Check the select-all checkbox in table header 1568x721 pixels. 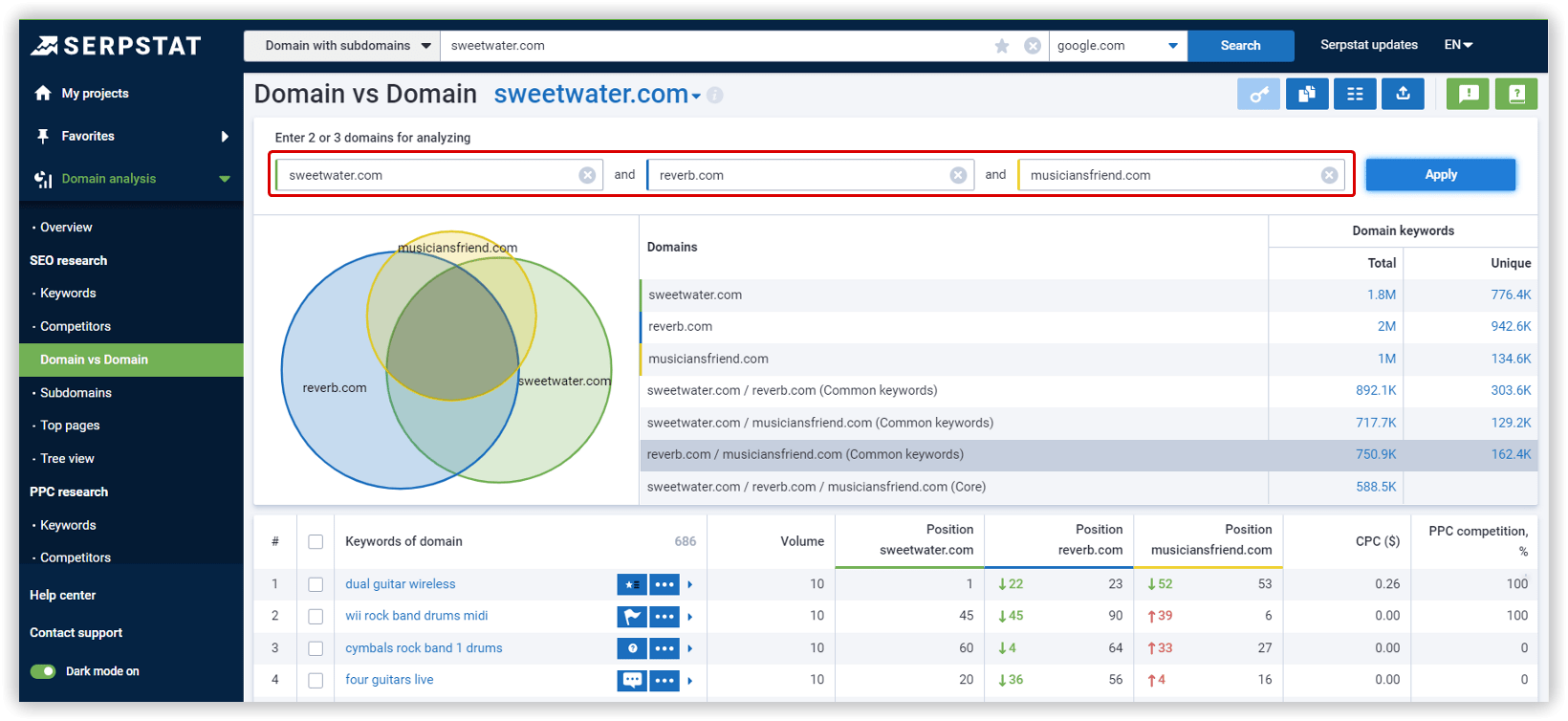pos(316,542)
